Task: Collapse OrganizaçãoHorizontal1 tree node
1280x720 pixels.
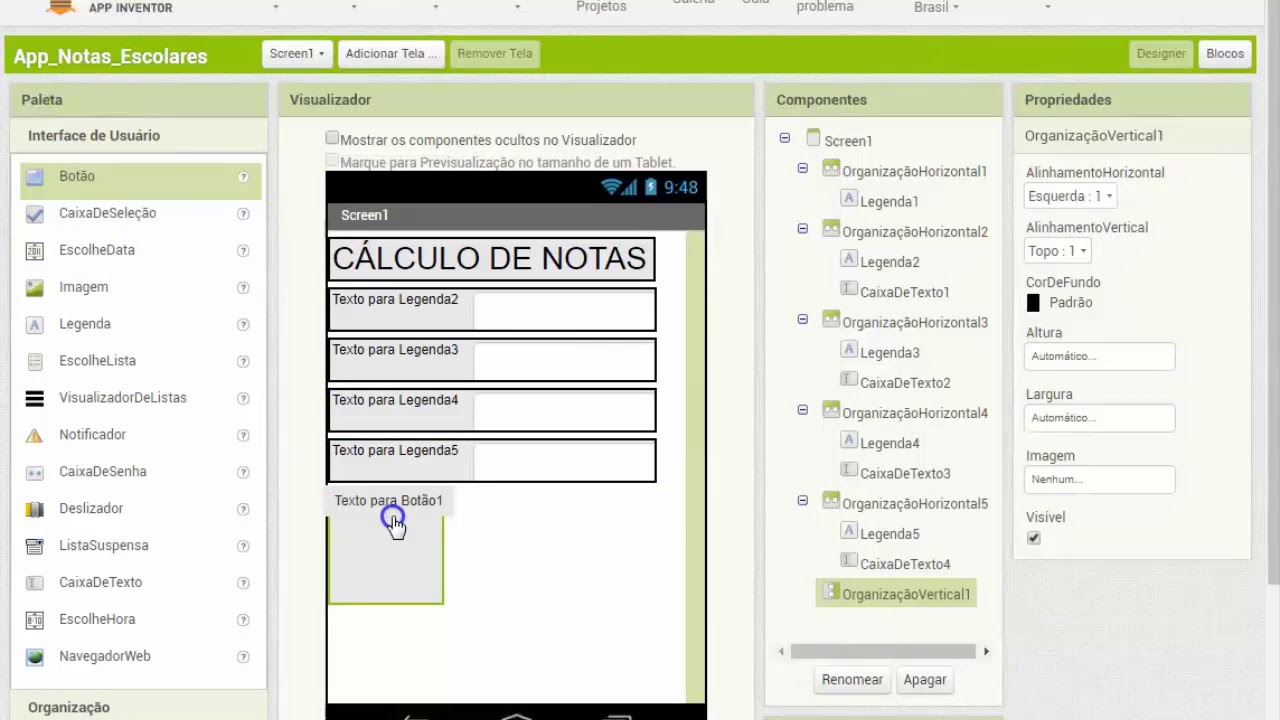Action: click(802, 168)
